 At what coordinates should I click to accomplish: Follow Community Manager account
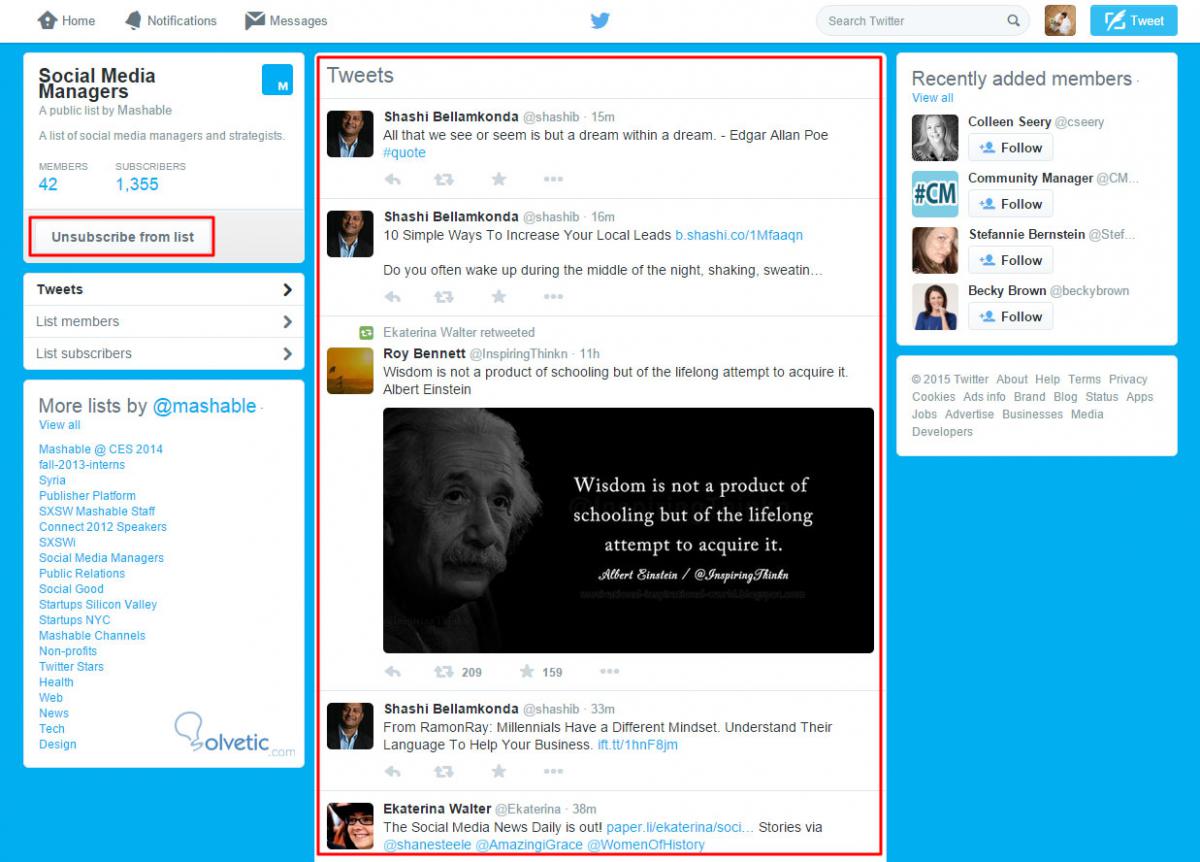pyautogui.click(x=1010, y=204)
